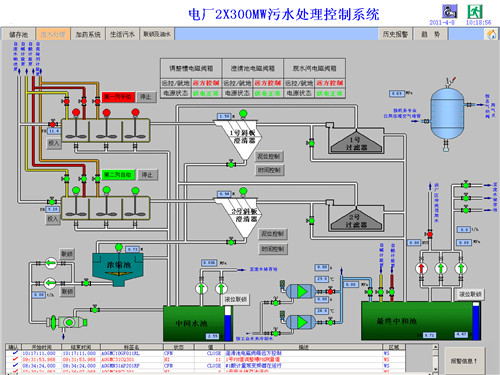Click the 1号过滤器 filter symbol
This screenshot has height=375, width=500.
(356, 143)
